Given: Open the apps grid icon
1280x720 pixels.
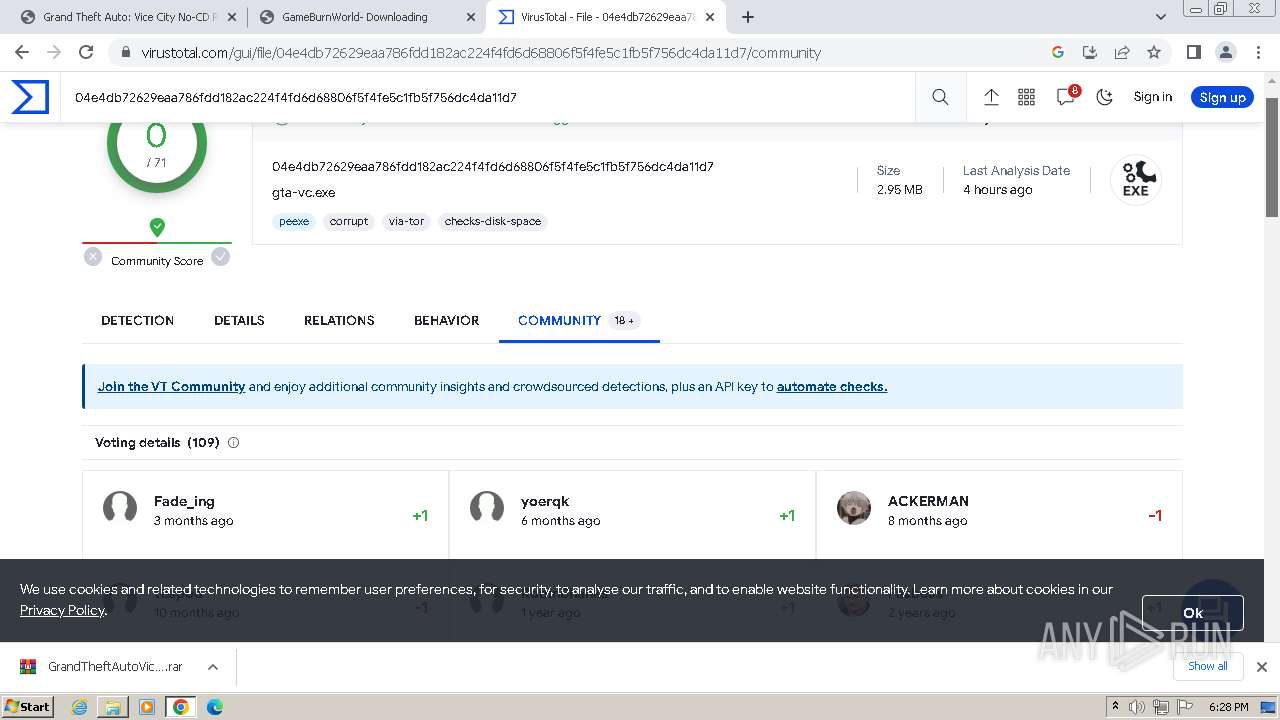Looking at the screenshot, I should pyautogui.click(x=1026, y=97).
